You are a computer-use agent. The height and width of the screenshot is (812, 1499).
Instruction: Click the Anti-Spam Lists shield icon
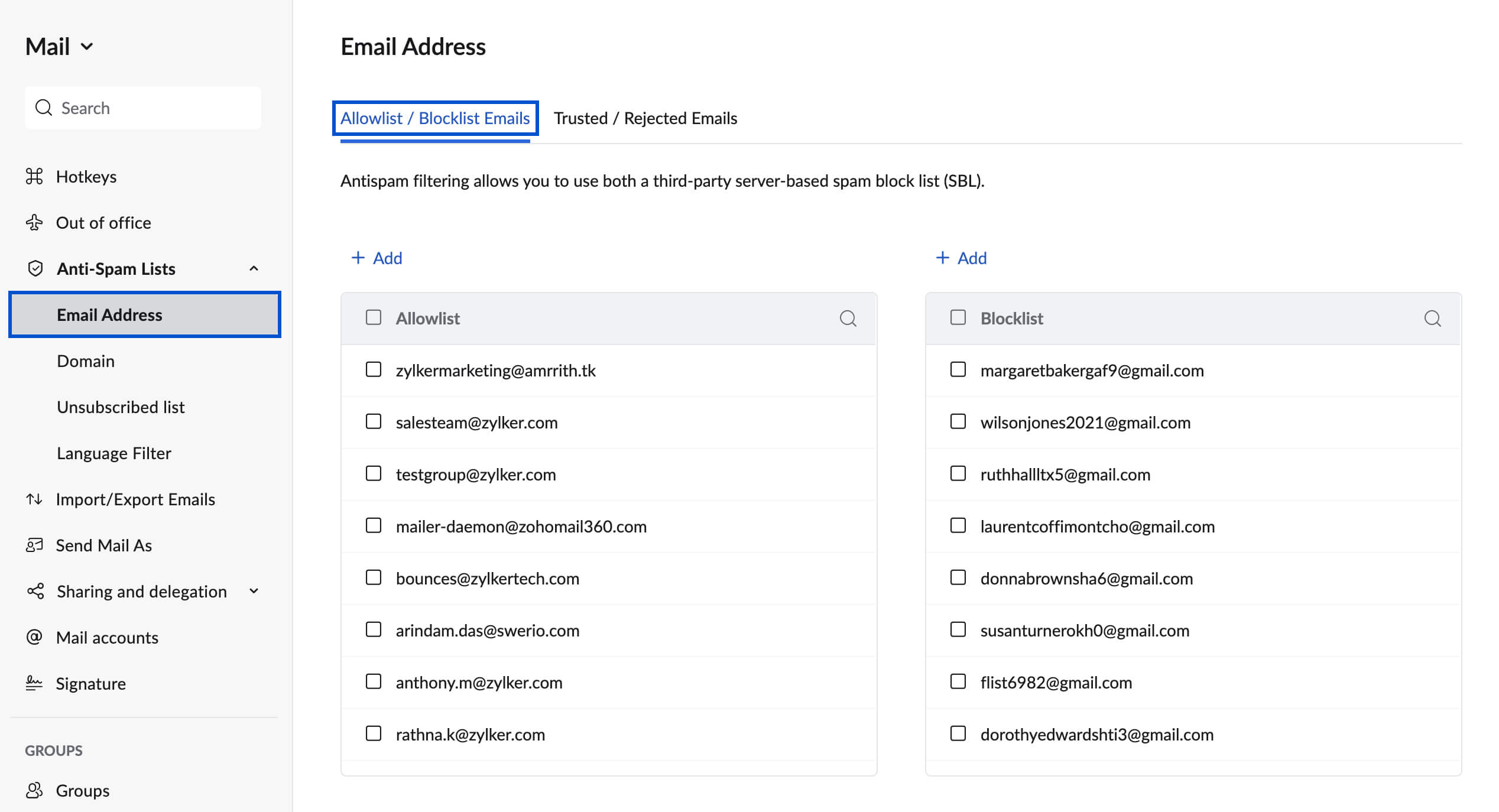[34, 268]
